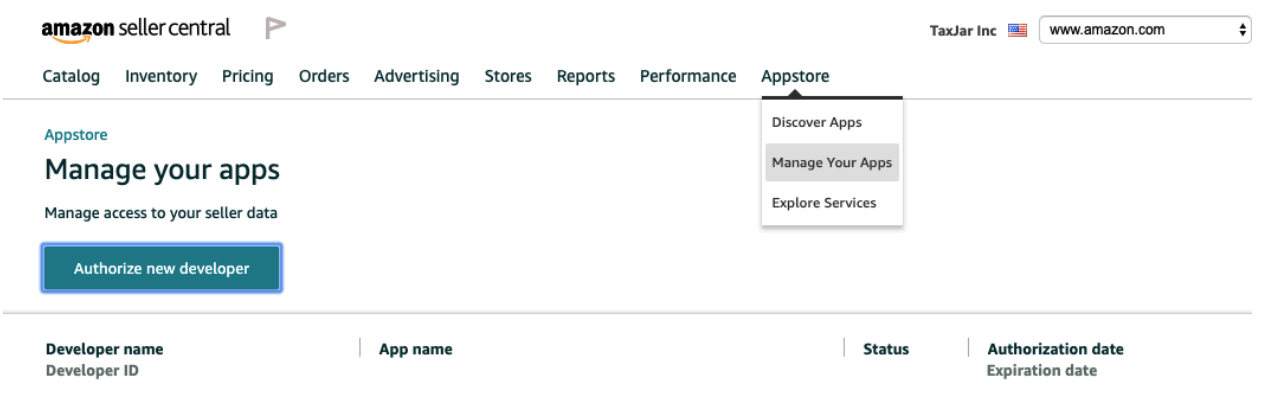Open the Advertising menu

417,76
